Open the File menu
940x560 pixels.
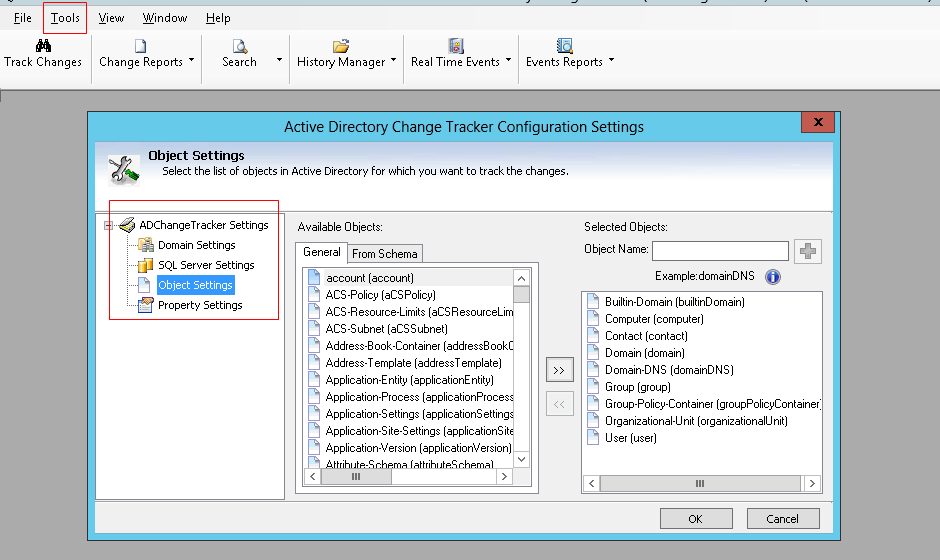[x=23, y=18]
